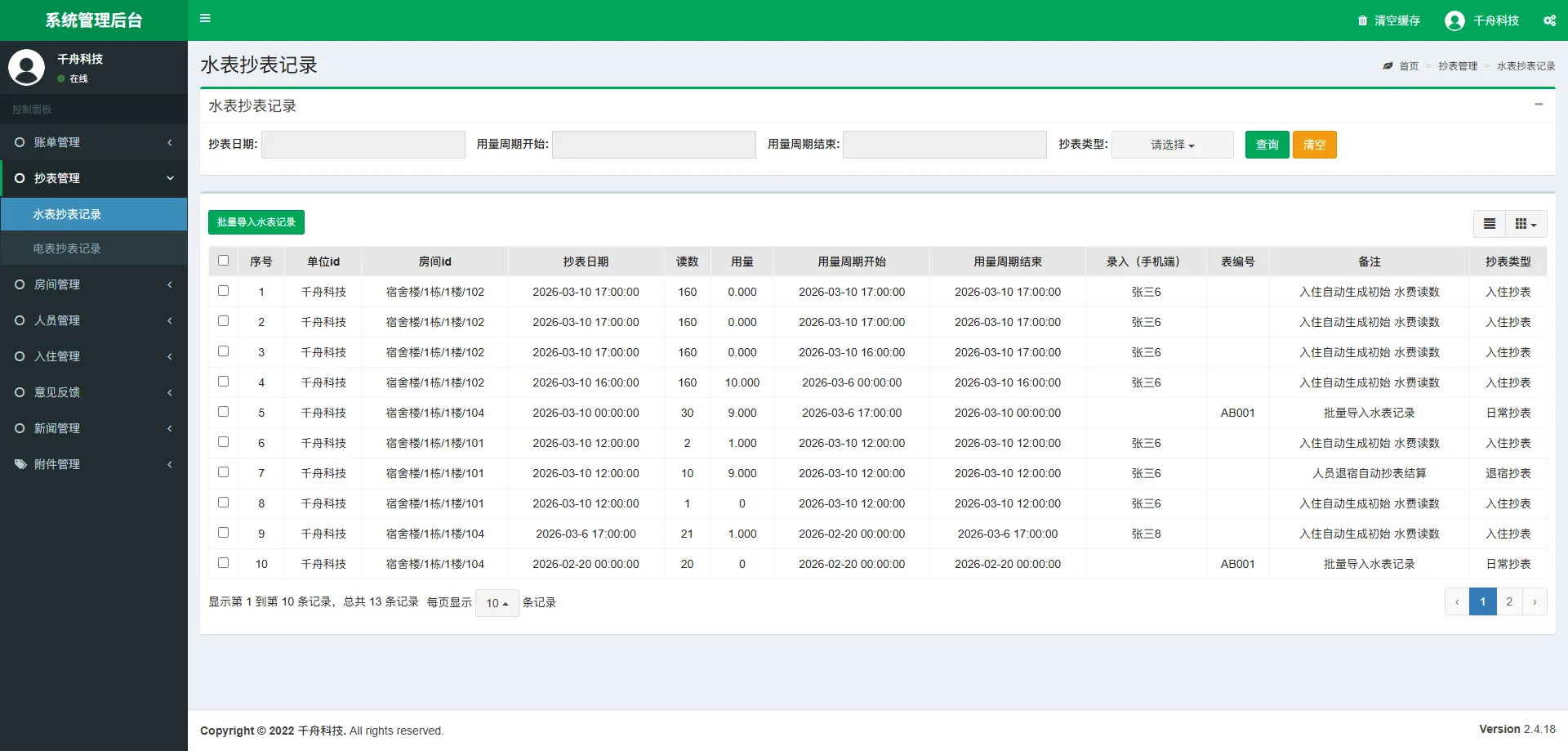1568x751 pixels.
Task: Go to page 2 in pagination
Action: point(1509,601)
